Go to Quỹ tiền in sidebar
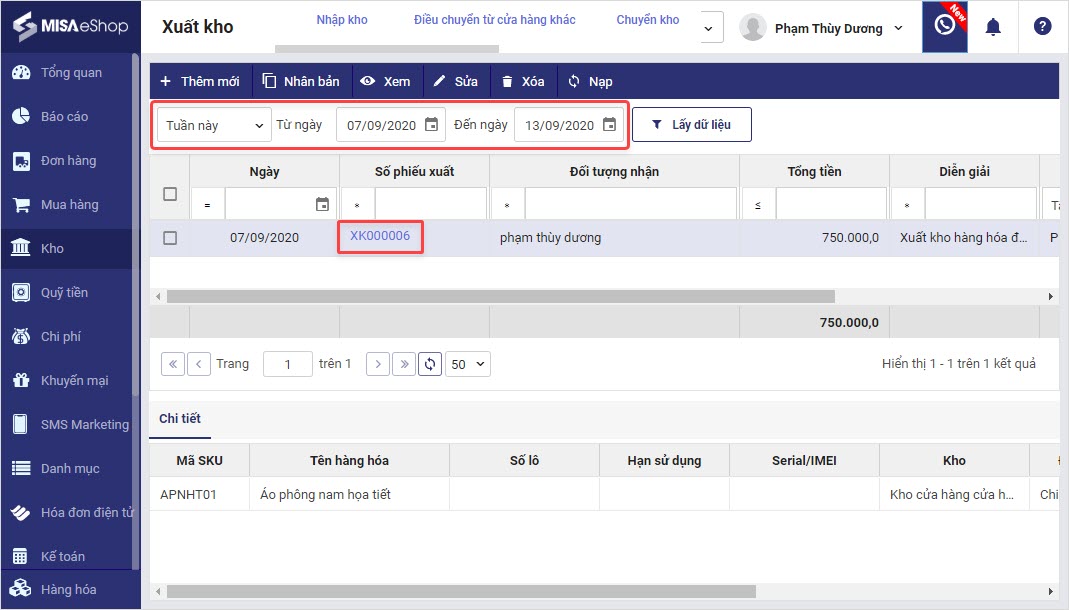 pyautogui.click(x=64, y=293)
